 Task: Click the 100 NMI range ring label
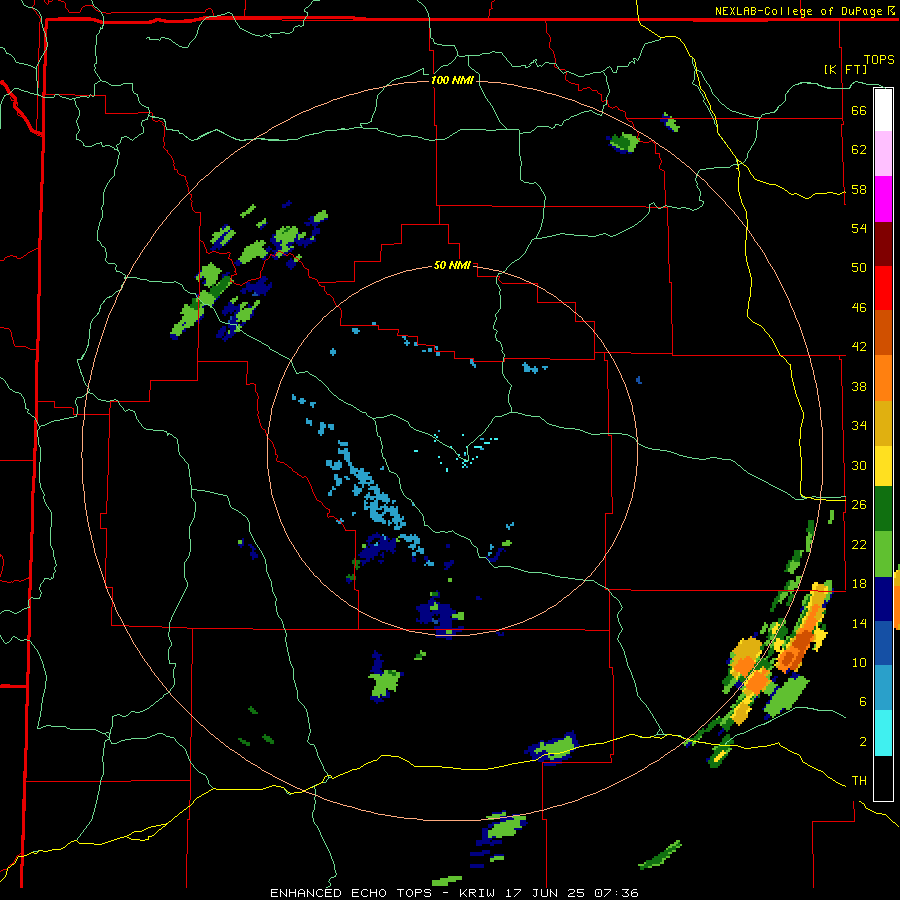click(x=452, y=80)
